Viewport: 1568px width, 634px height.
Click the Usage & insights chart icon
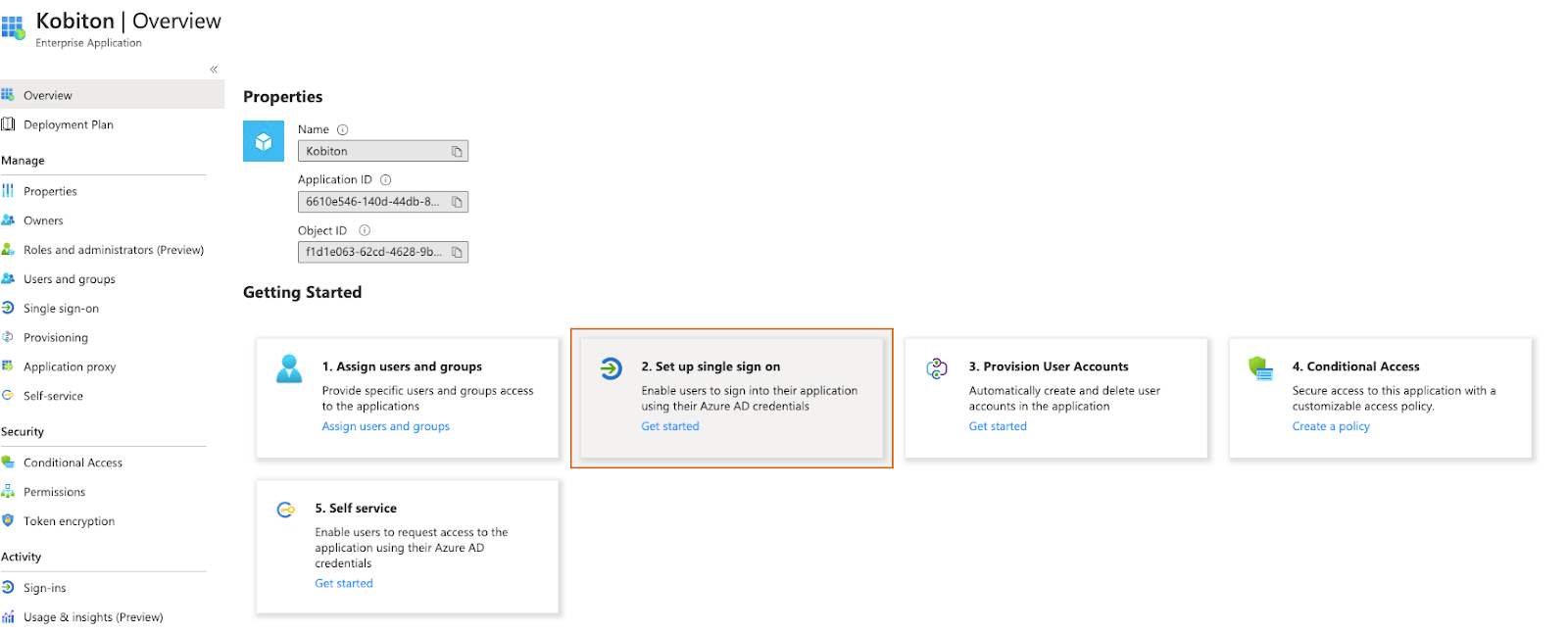(x=8, y=617)
